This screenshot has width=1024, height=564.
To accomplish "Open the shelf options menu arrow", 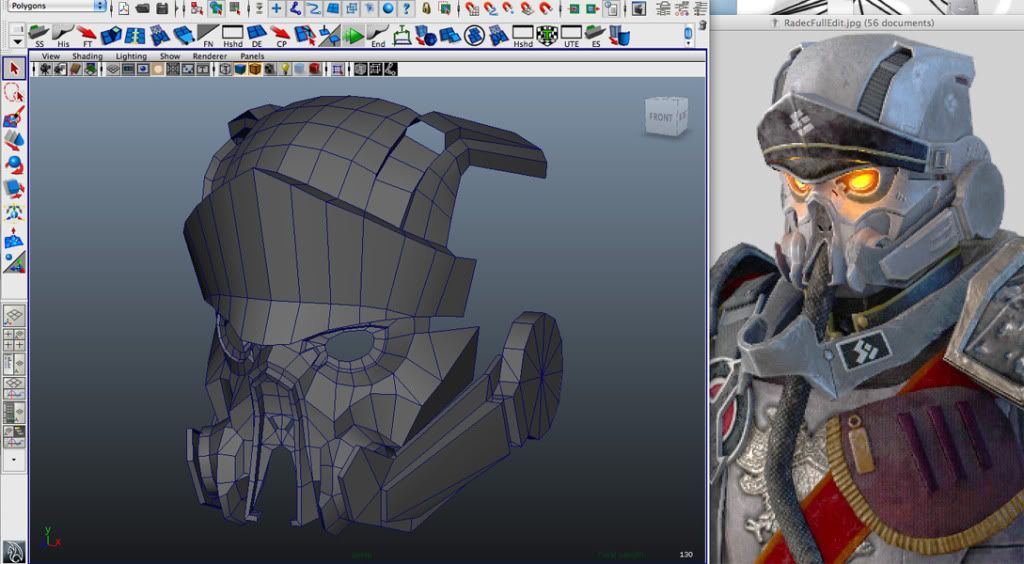I will click(x=17, y=42).
